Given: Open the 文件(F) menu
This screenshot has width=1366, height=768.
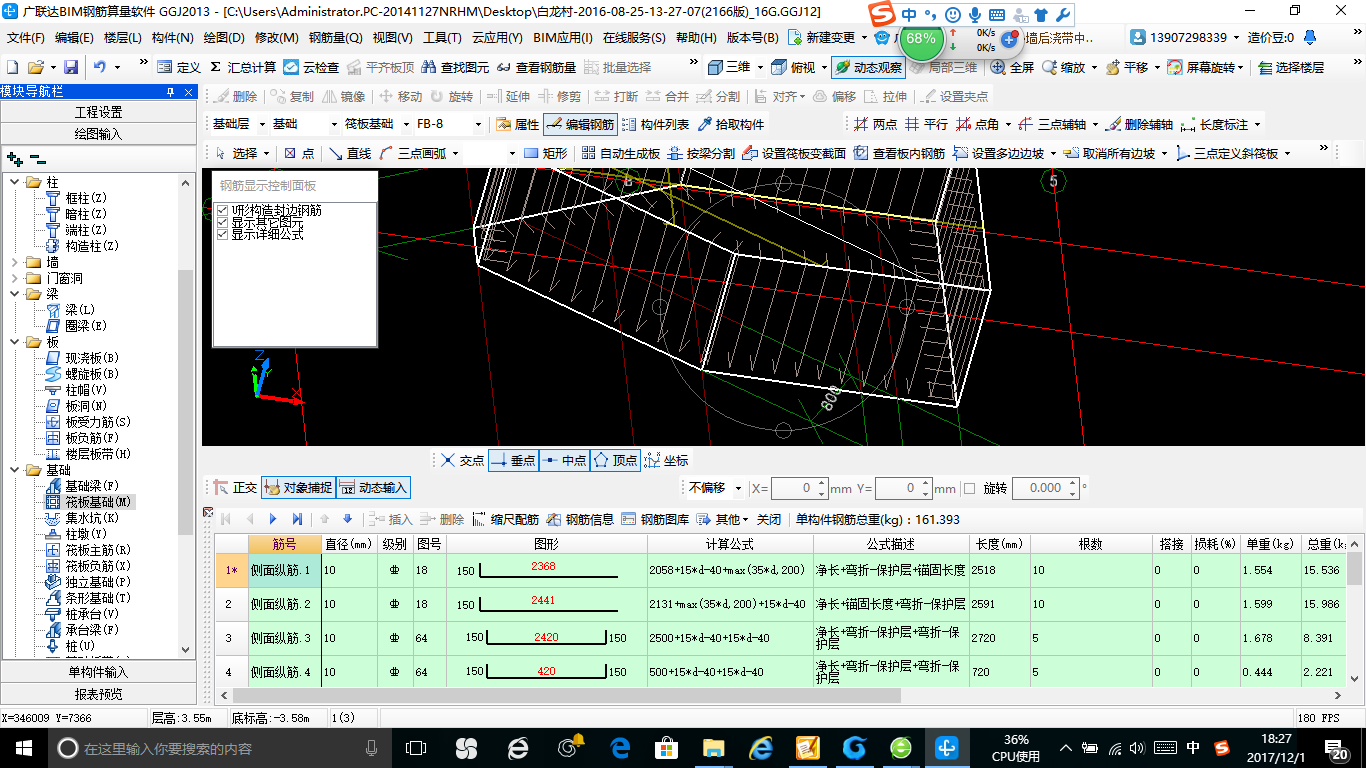Looking at the screenshot, I should pos(26,38).
